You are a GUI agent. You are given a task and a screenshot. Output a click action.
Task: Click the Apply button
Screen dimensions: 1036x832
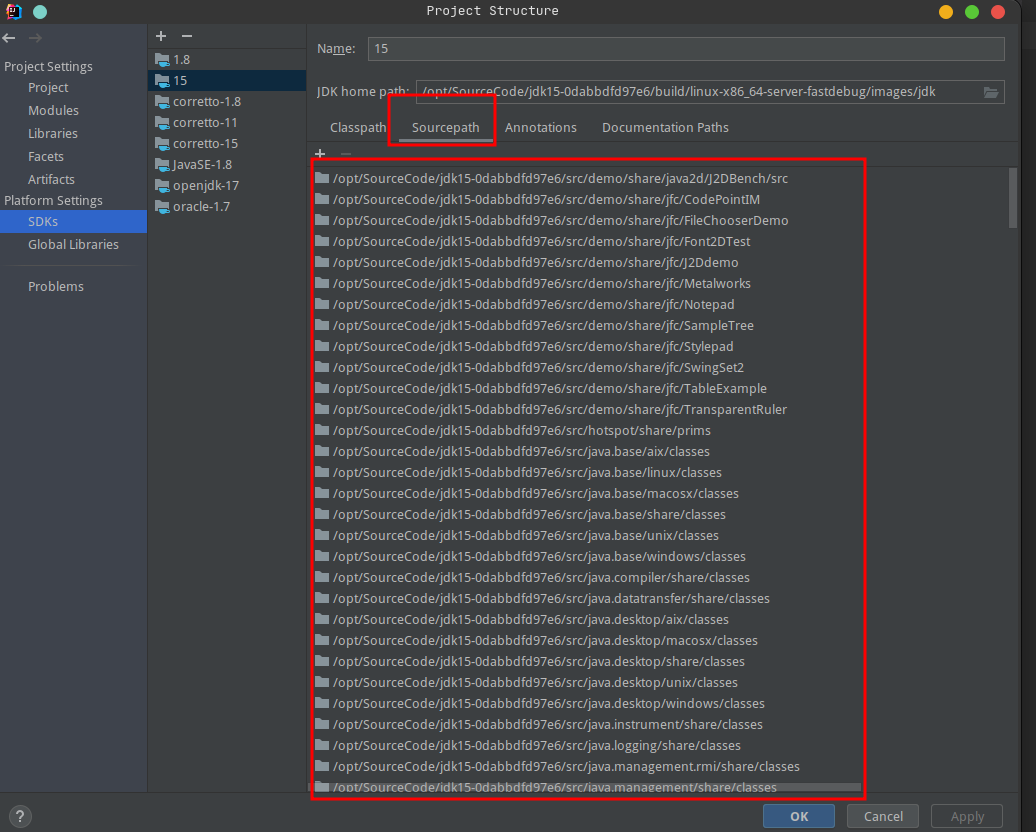tap(967, 816)
